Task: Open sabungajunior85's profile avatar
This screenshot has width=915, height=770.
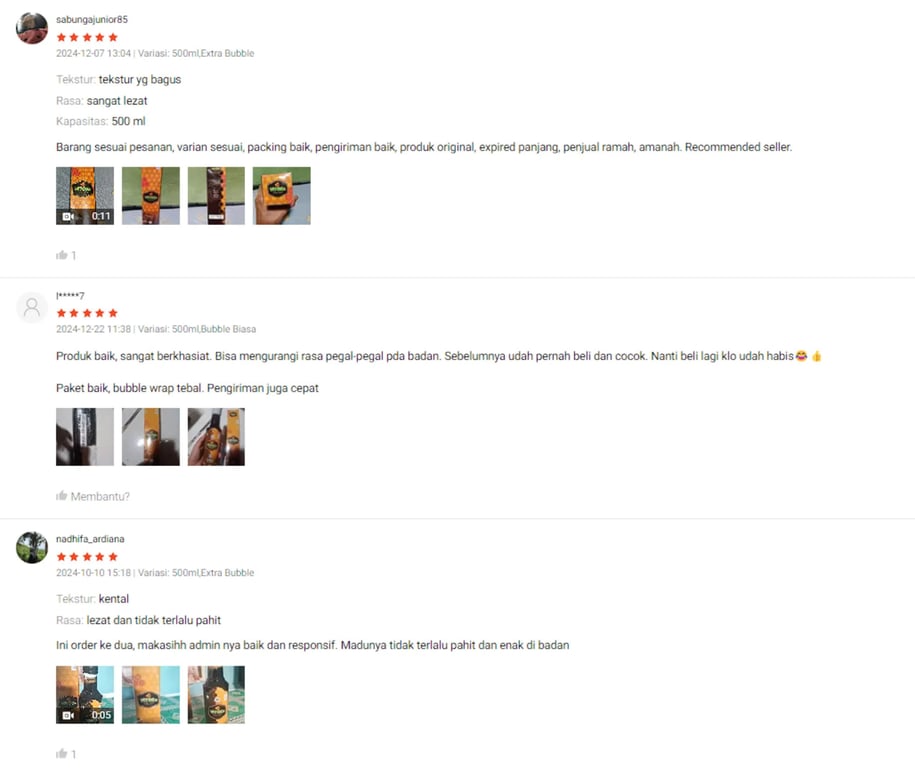Action: 32,28
